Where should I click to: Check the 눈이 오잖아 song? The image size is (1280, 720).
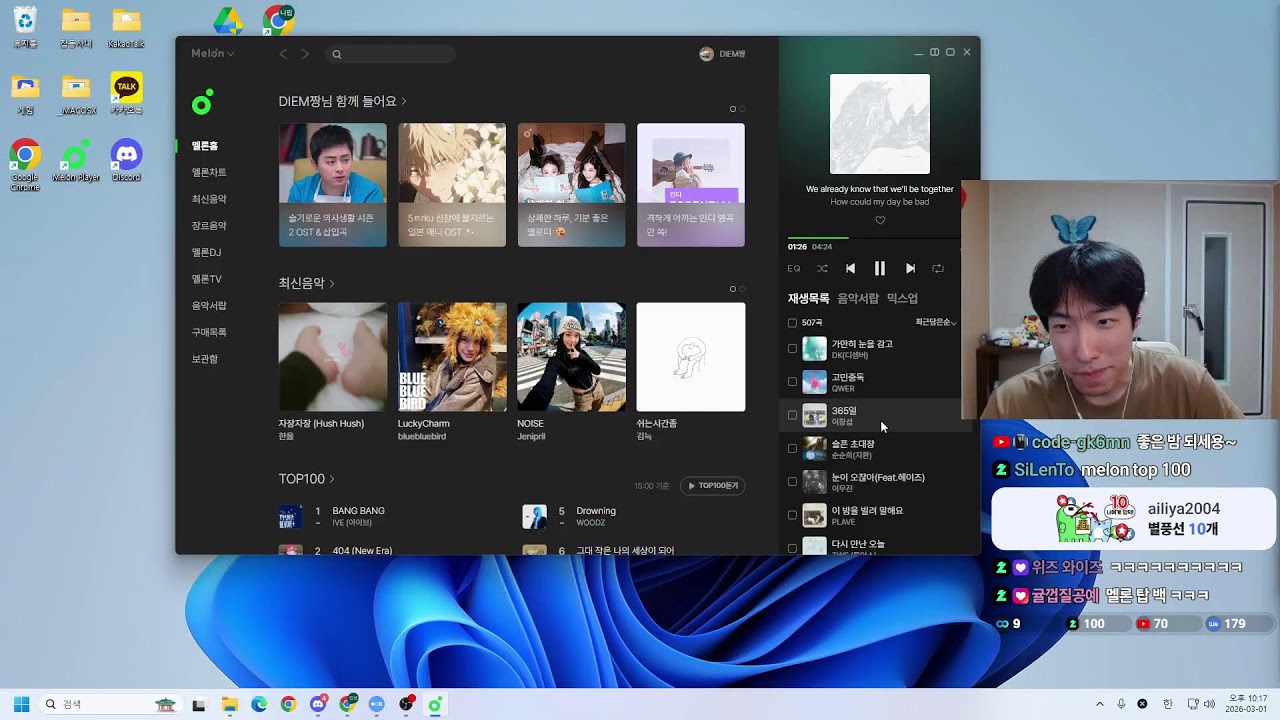click(792, 482)
